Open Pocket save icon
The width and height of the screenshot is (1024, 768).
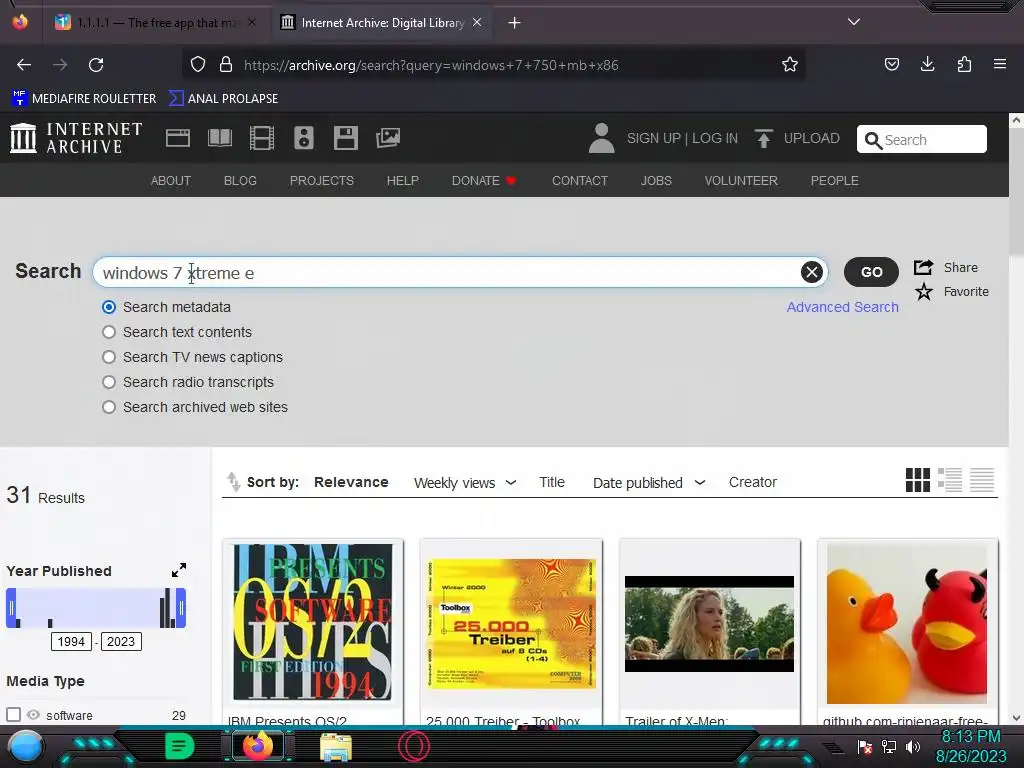tap(891, 64)
